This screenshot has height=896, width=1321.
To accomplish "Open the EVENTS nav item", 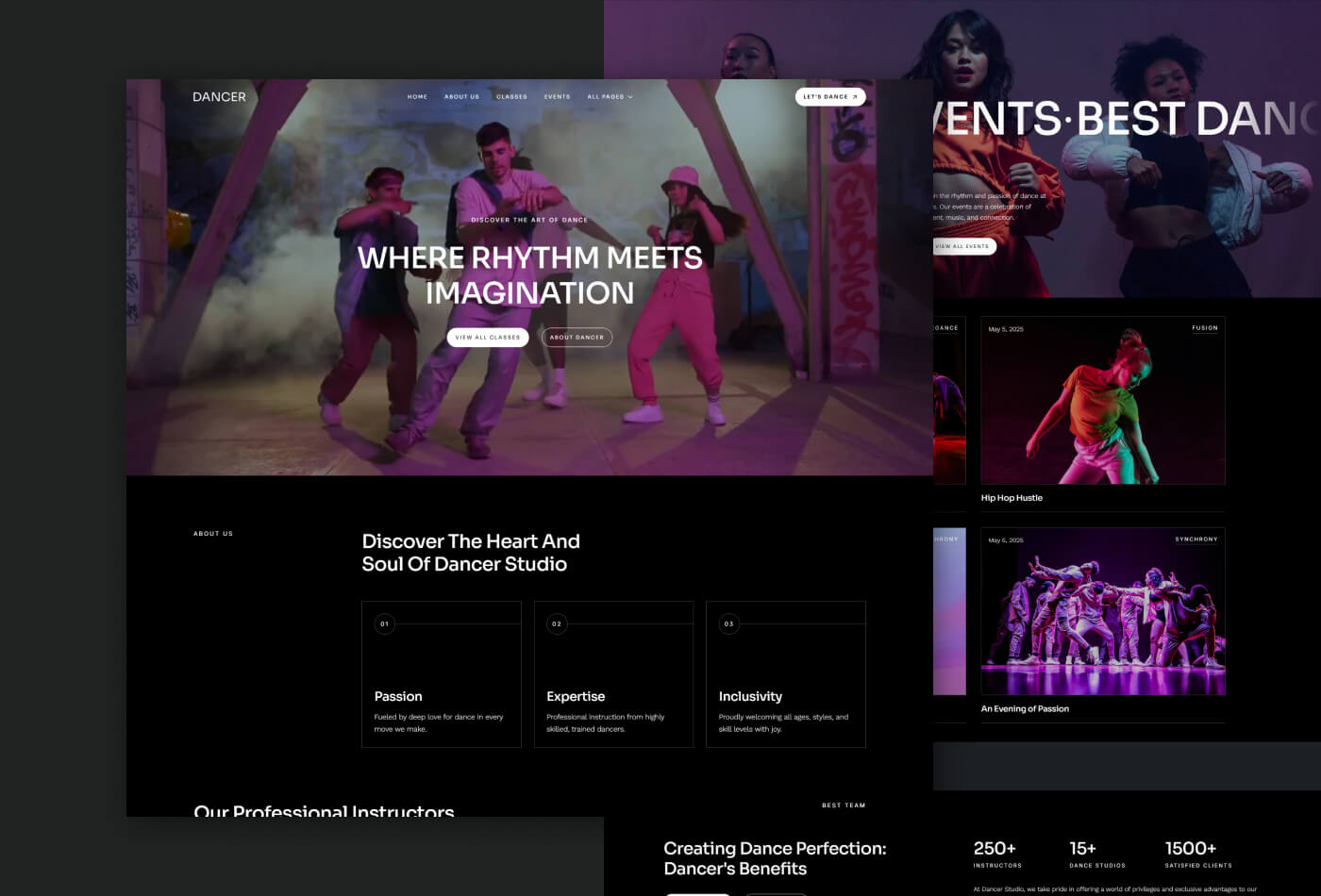I will [557, 96].
